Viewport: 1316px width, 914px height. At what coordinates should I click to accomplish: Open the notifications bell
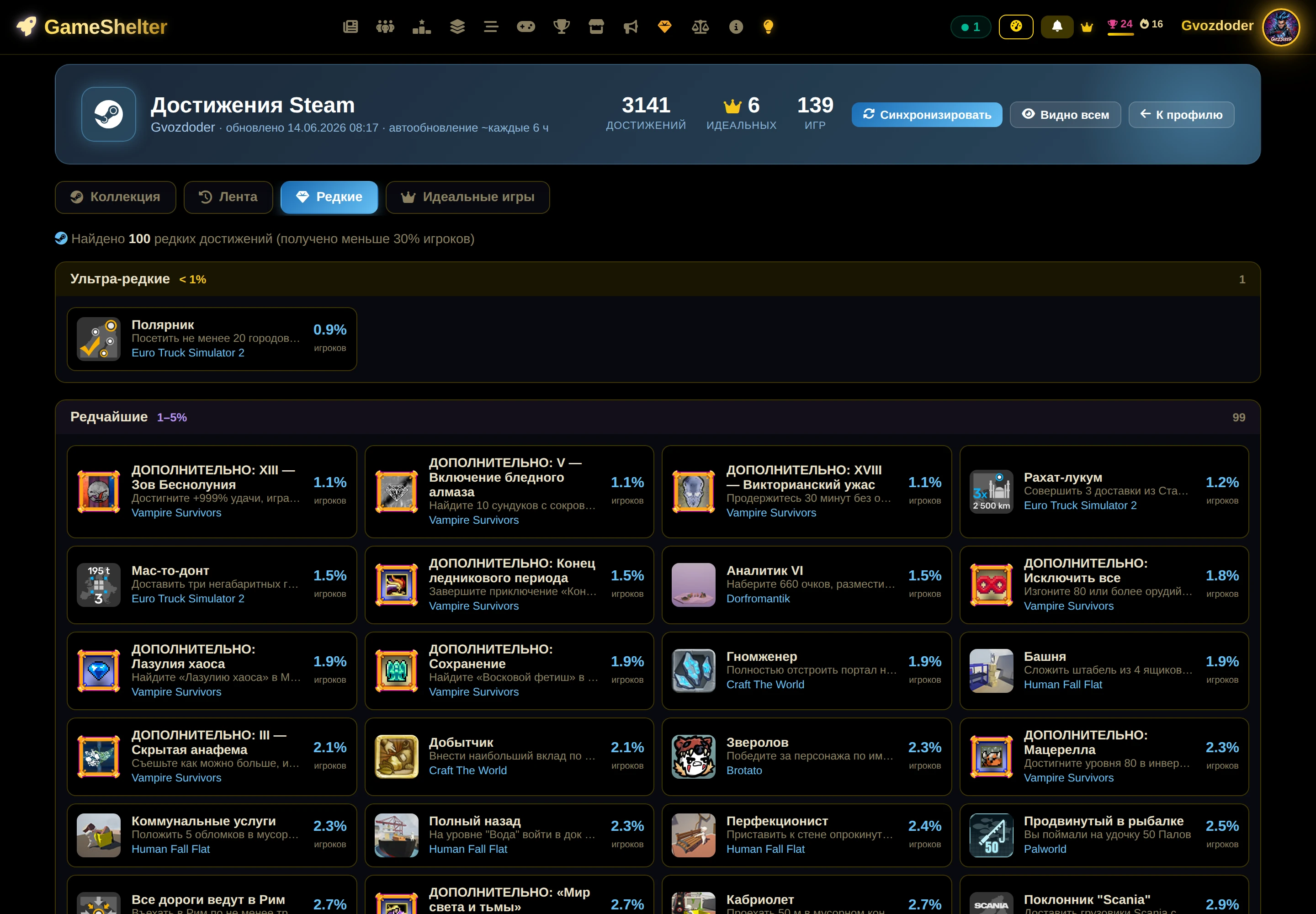coord(1057,27)
